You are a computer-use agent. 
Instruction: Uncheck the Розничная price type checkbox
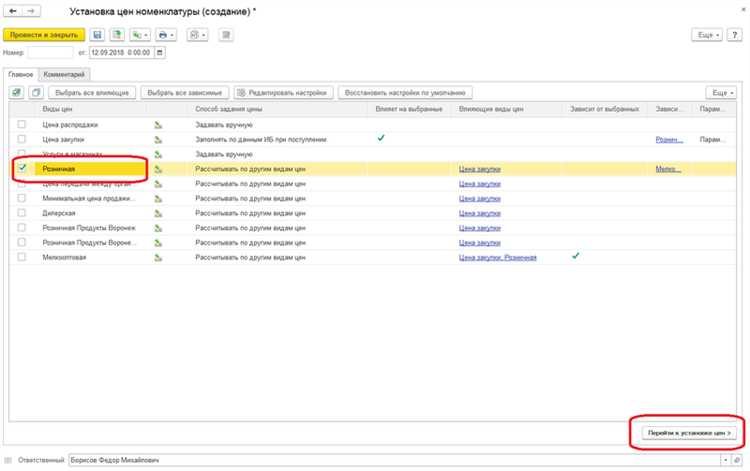(x=22, y=168)
